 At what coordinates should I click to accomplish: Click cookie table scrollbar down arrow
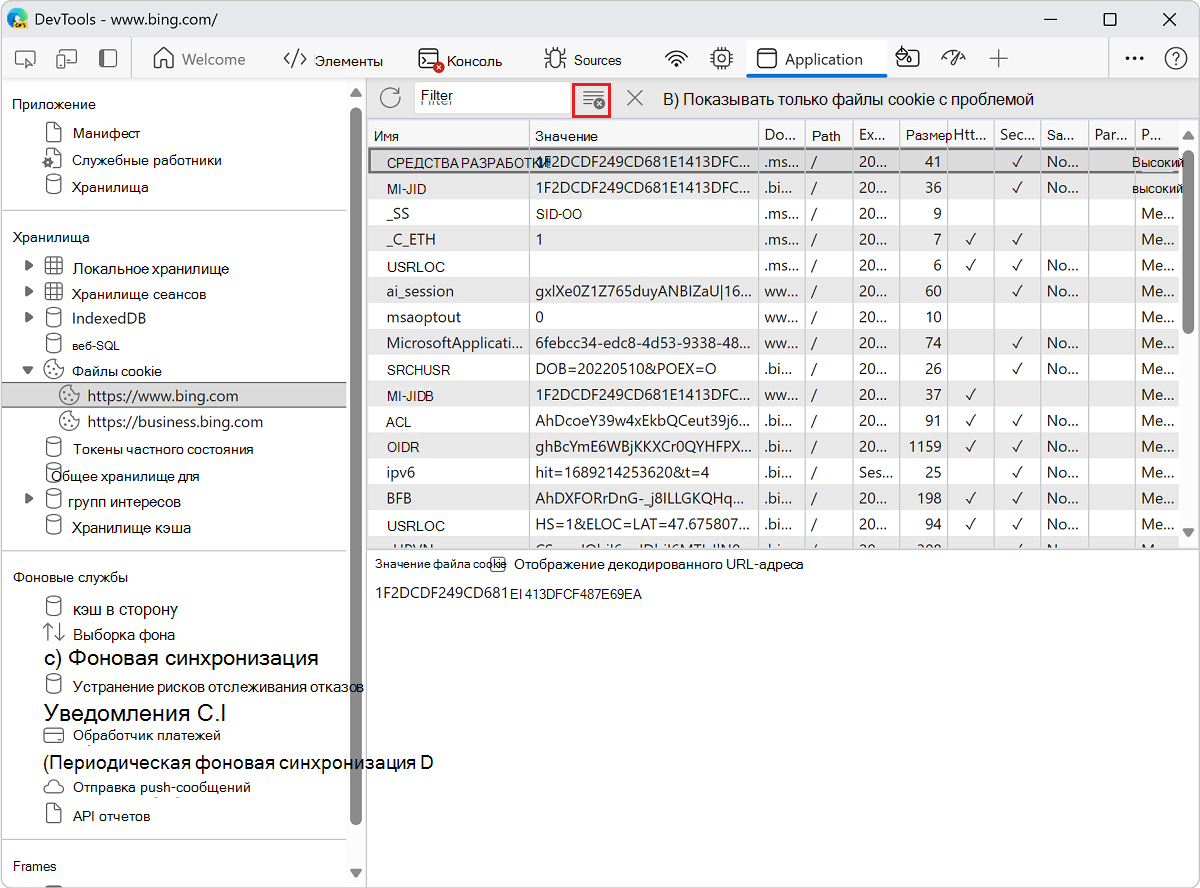[1188, 532]
